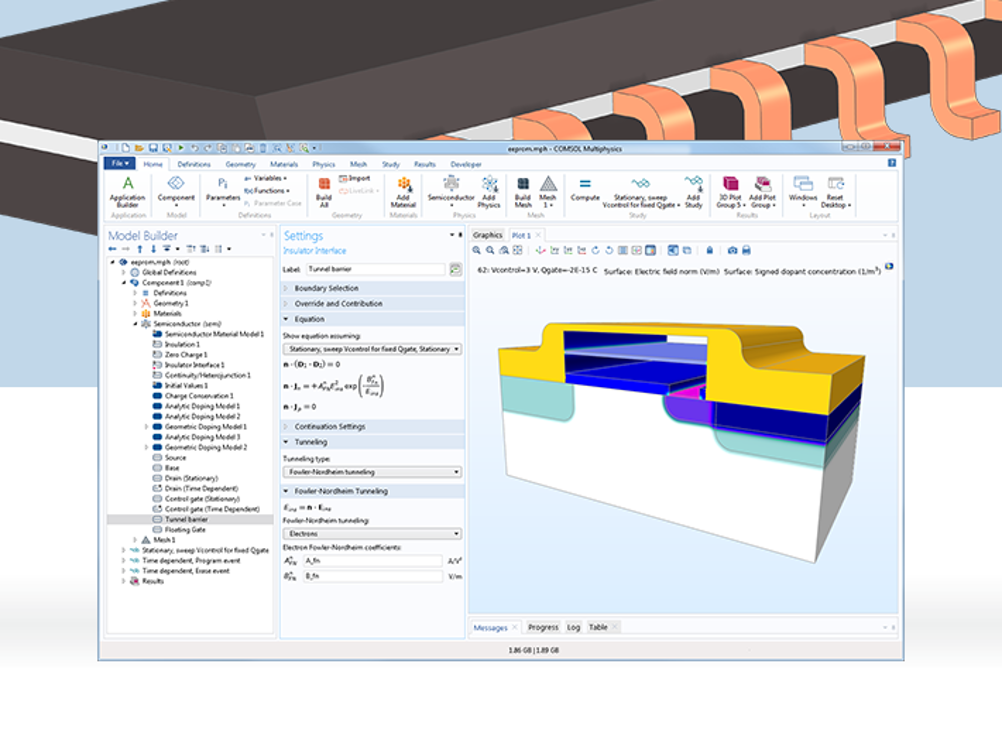Open the Variables menu button
This screenshot has width=1002, height=738.
(x=266, y=178)
